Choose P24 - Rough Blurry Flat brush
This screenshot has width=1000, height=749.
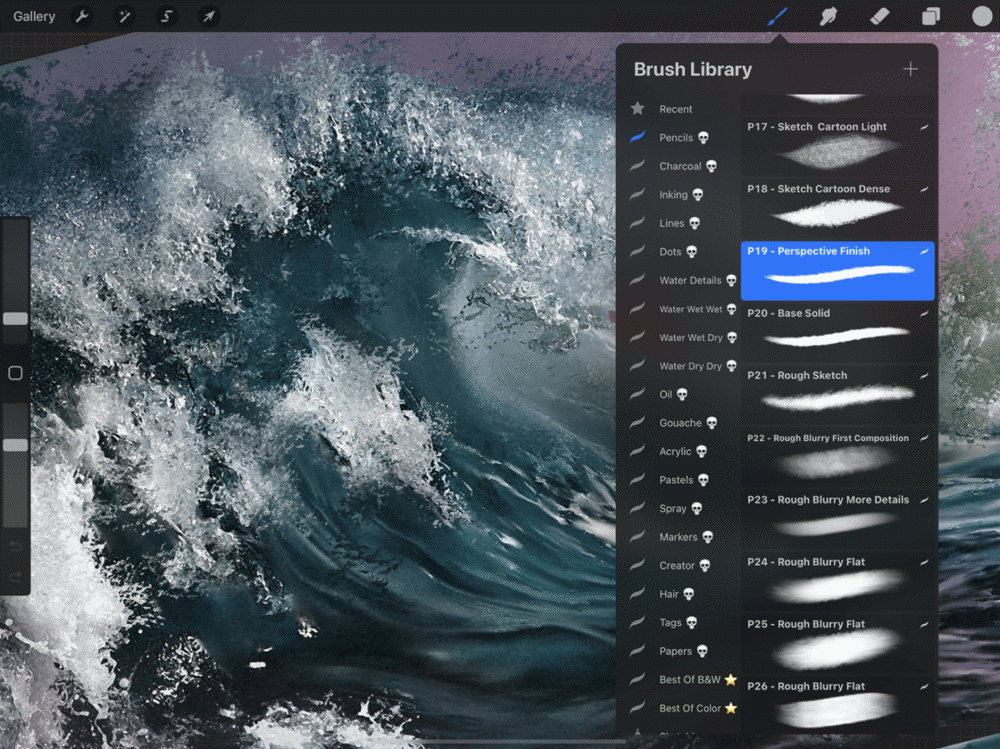tap(837, 581)
